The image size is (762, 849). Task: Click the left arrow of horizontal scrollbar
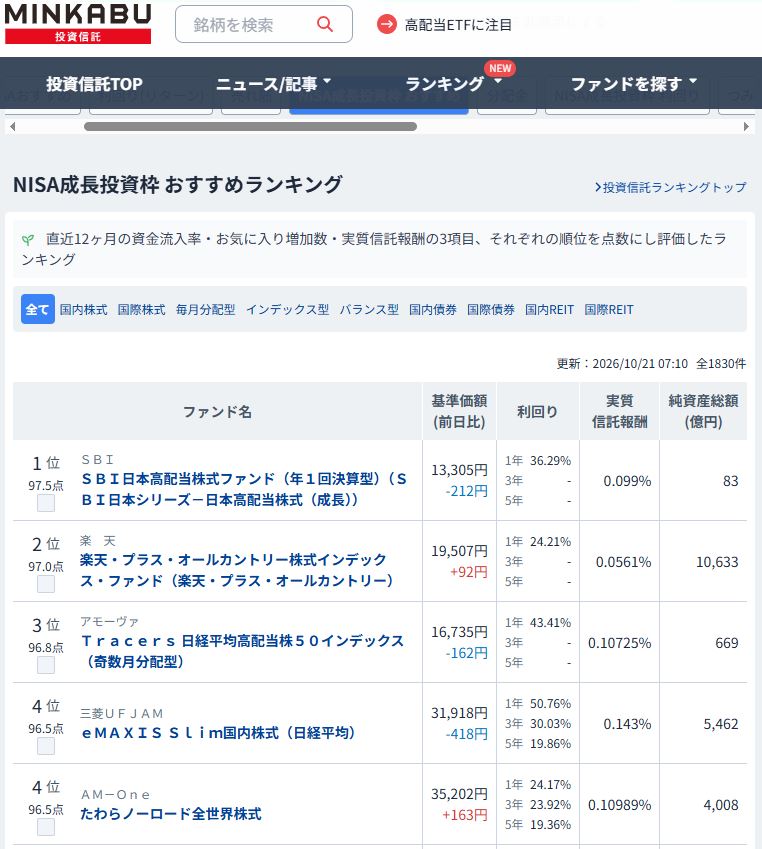[x=12, y=127]
